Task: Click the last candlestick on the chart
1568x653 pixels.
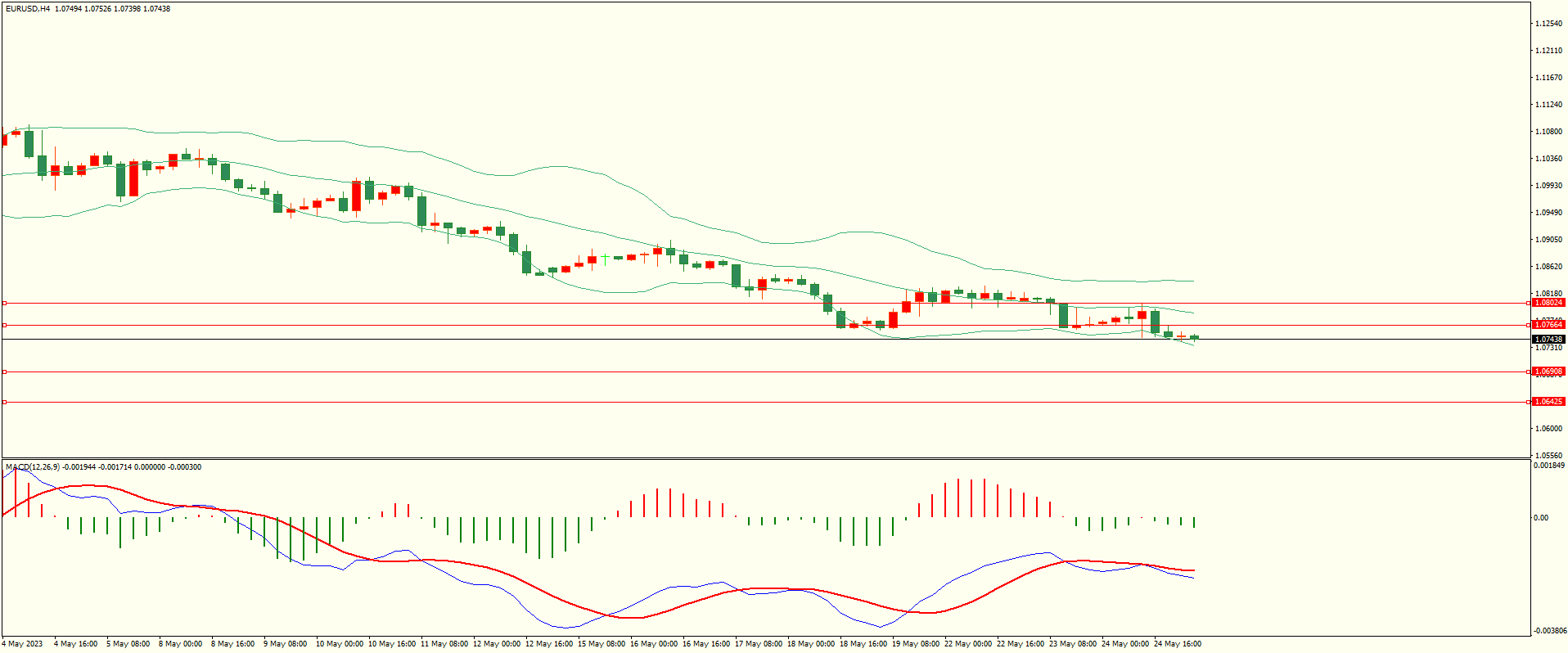Action: (x=1195, y=337)
